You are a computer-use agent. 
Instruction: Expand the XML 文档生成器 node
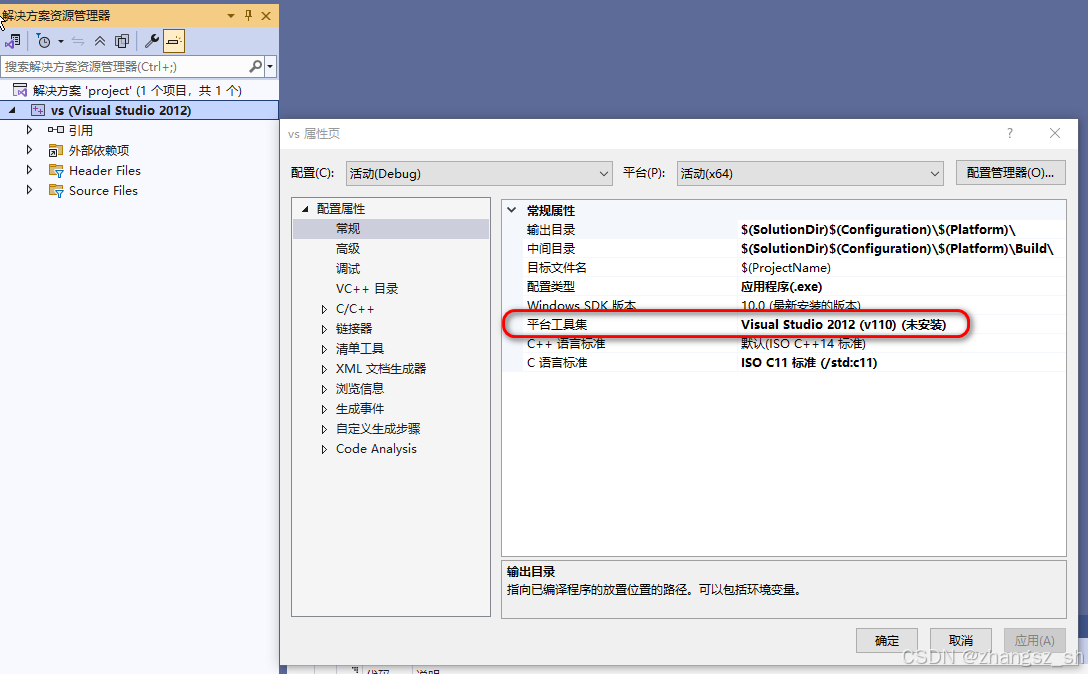click(x=324, y=369)
